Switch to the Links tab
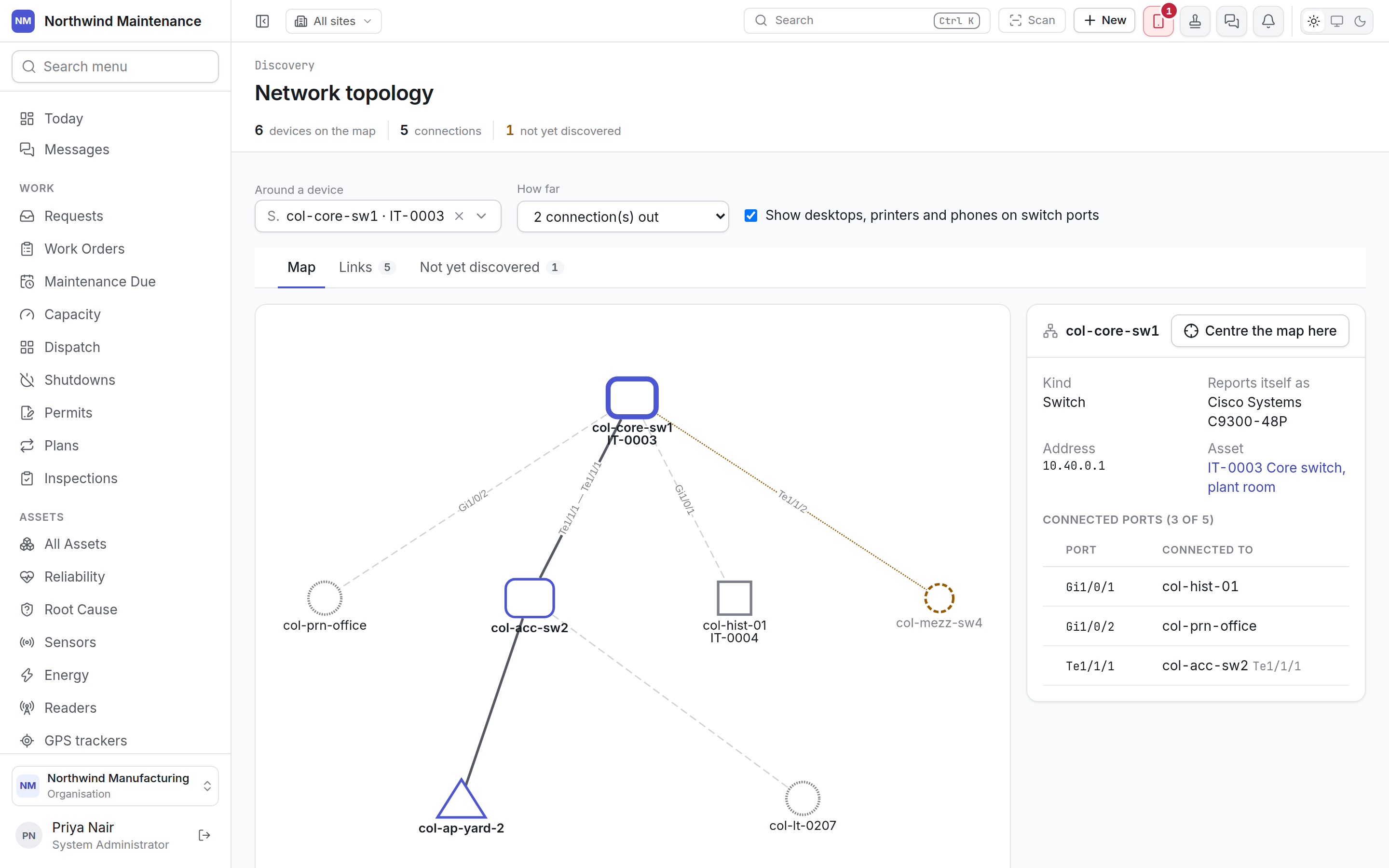 367,268
